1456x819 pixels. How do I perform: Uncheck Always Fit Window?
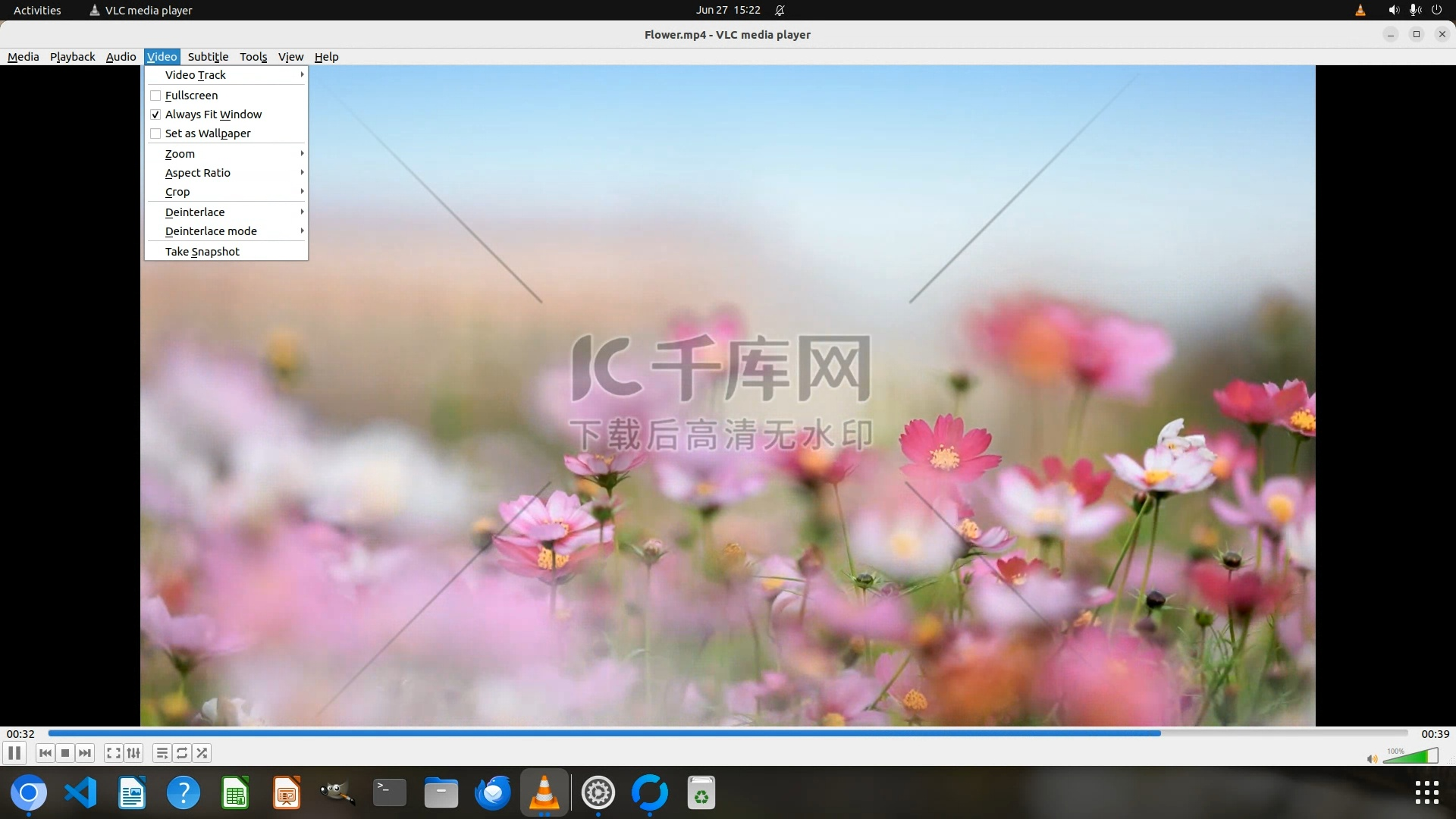[x=155, y=115]
